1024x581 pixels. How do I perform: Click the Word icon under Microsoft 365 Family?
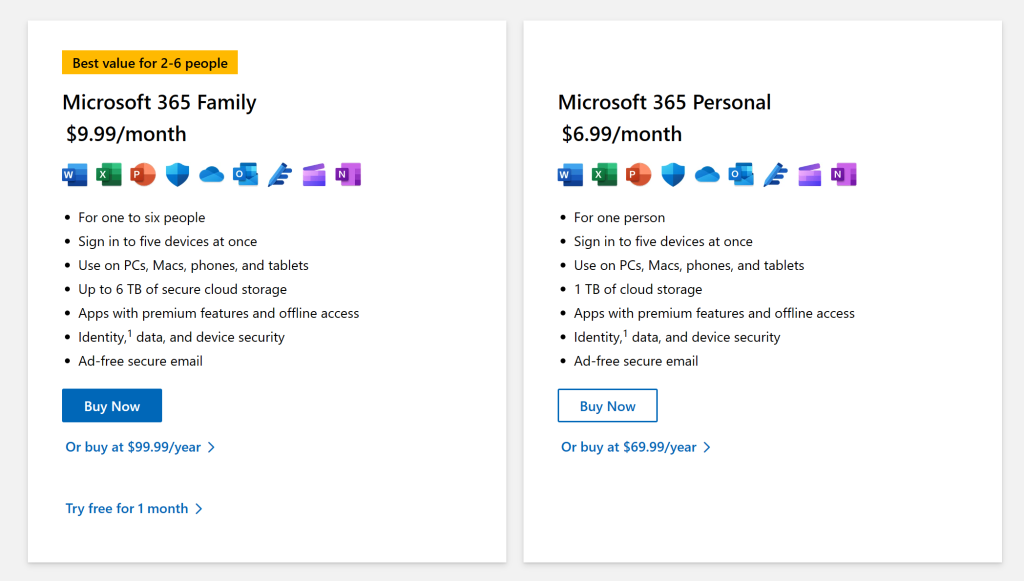[x=75, y=175]
